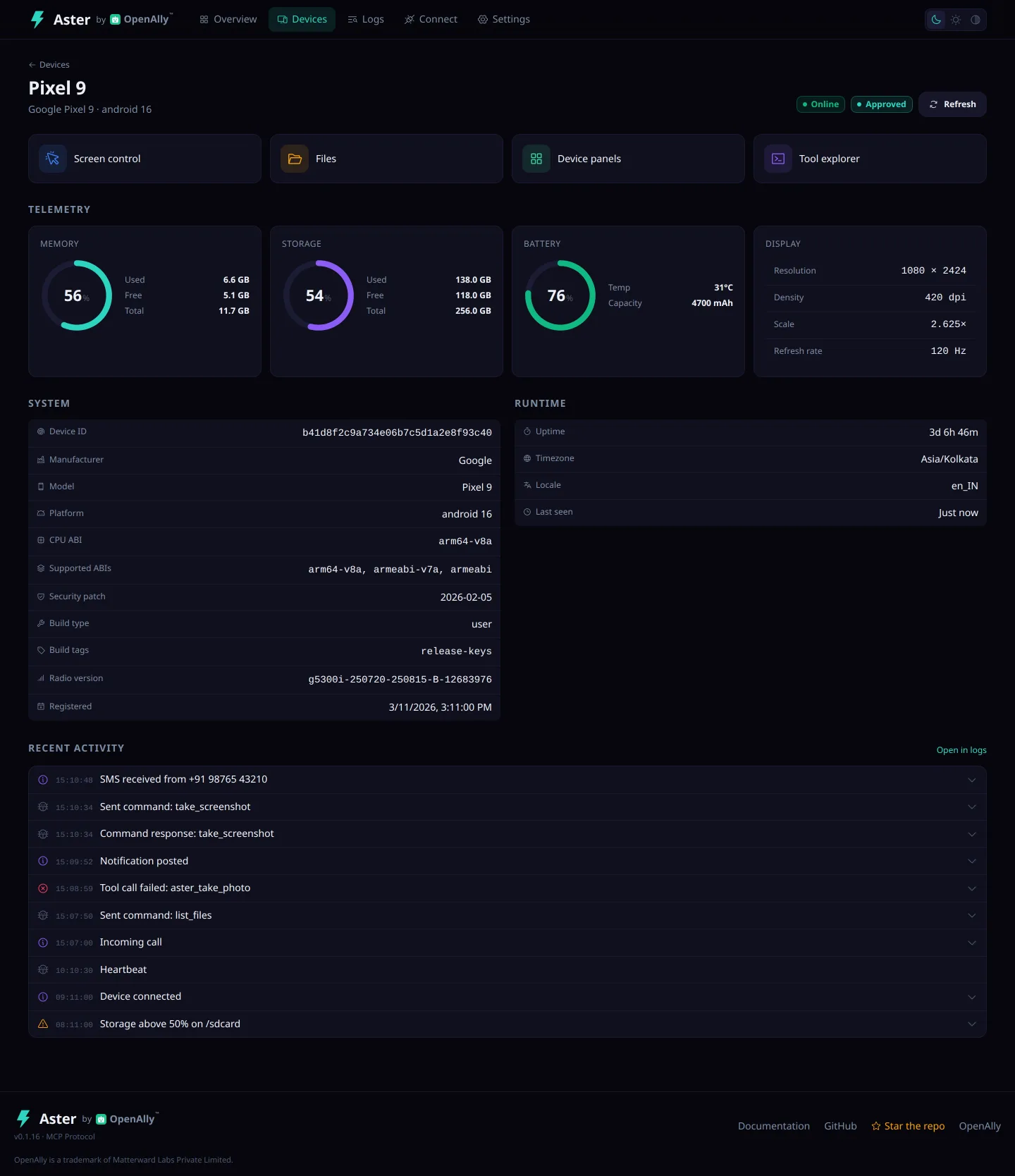Open the GitHub footer link

(x=840, y=1126)
